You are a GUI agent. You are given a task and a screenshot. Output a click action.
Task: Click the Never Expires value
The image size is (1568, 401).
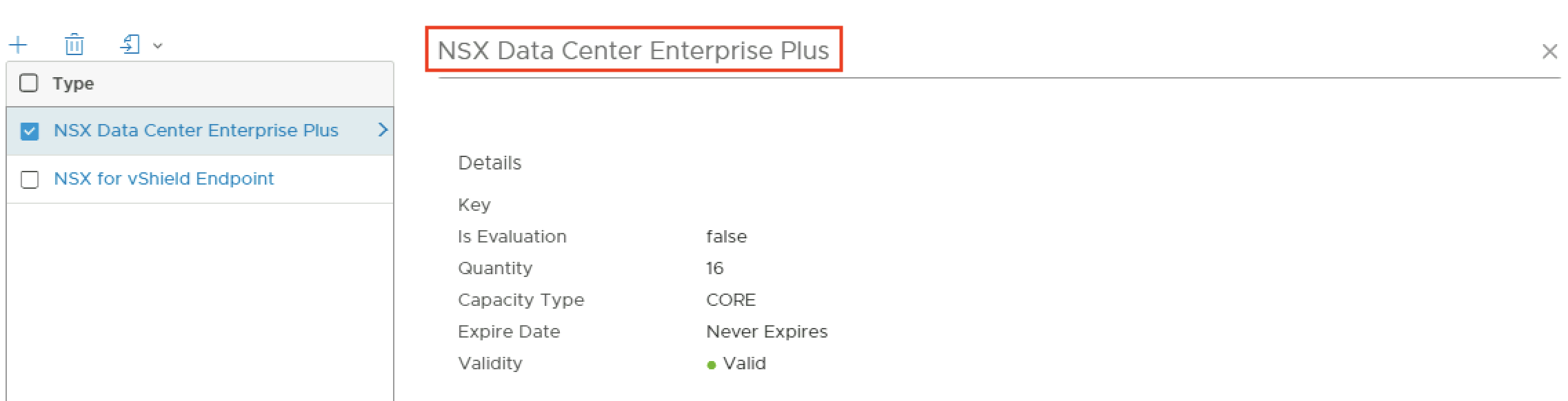(767, 332)
